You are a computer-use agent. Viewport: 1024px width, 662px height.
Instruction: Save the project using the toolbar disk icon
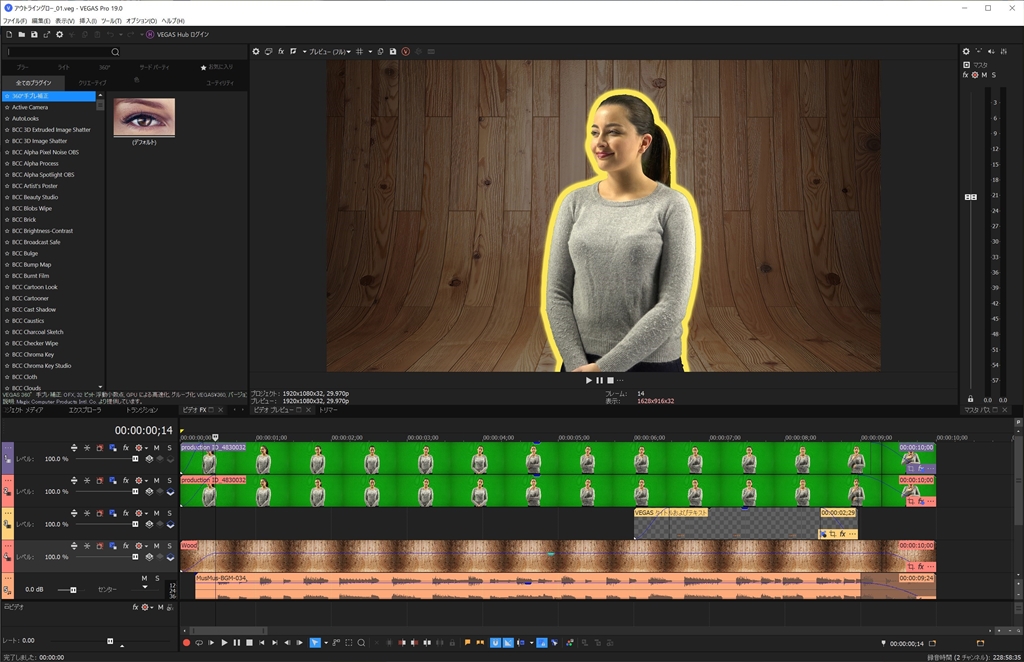(x=34, y=34)
